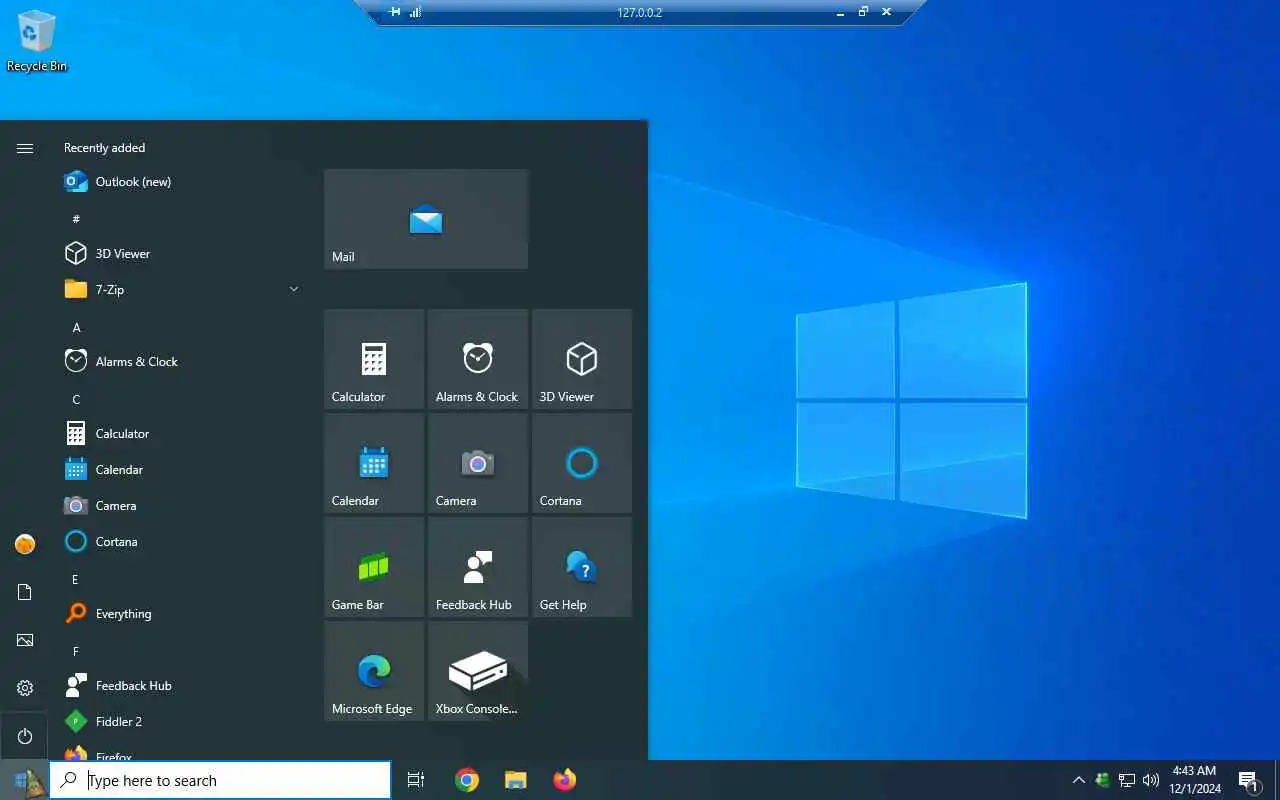The width and height of the screenshot is (1280, 800).
Task: Launch 3D Viewer from the app list
Action: [180, 254]
